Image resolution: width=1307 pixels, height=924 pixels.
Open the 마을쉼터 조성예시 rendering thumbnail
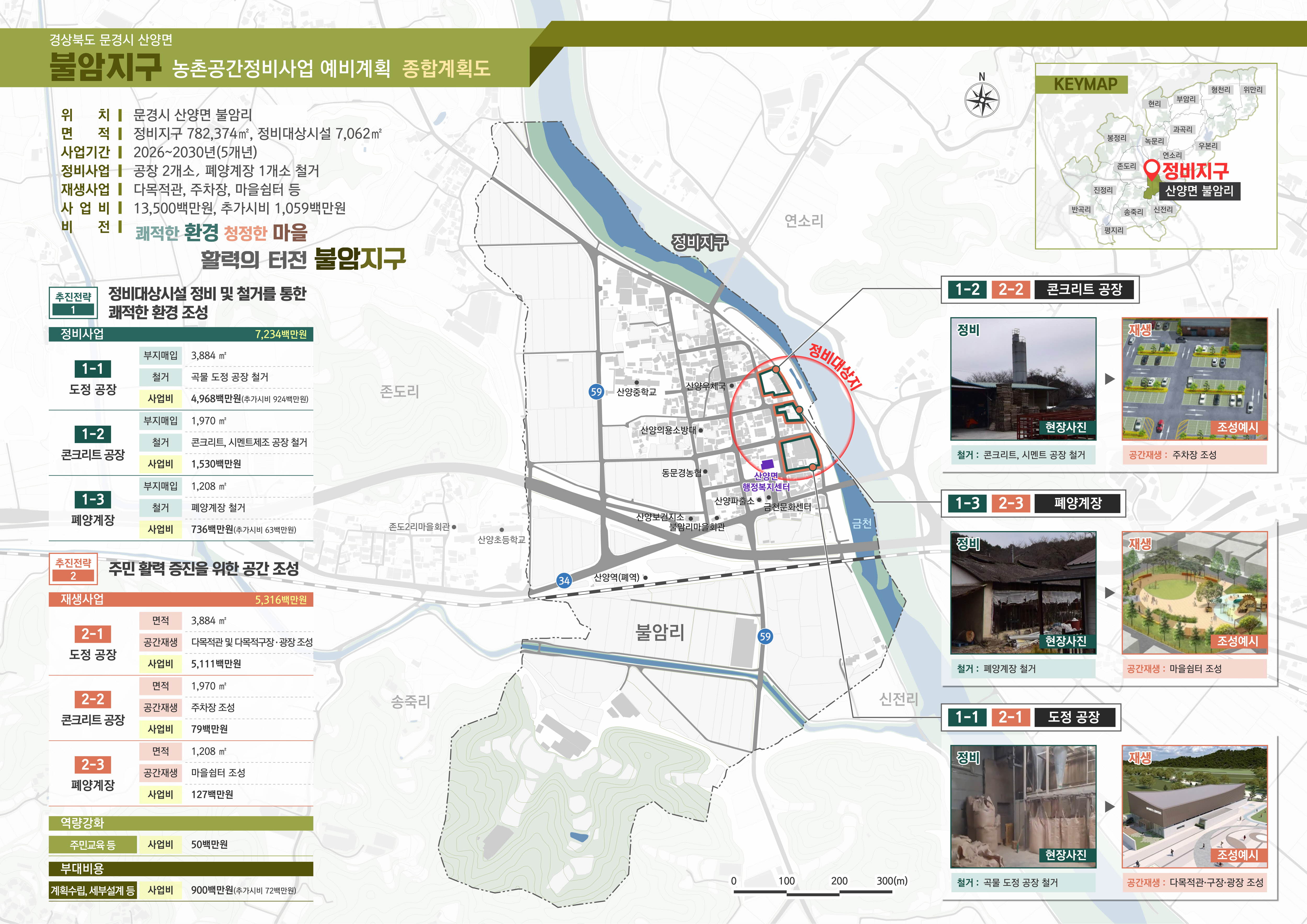point(1194,593)
